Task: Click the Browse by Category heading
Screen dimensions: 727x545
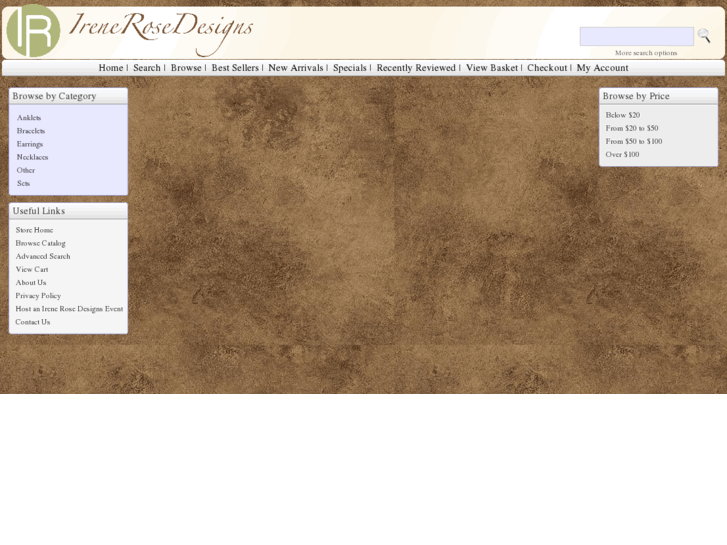Action: click(54, 96)
